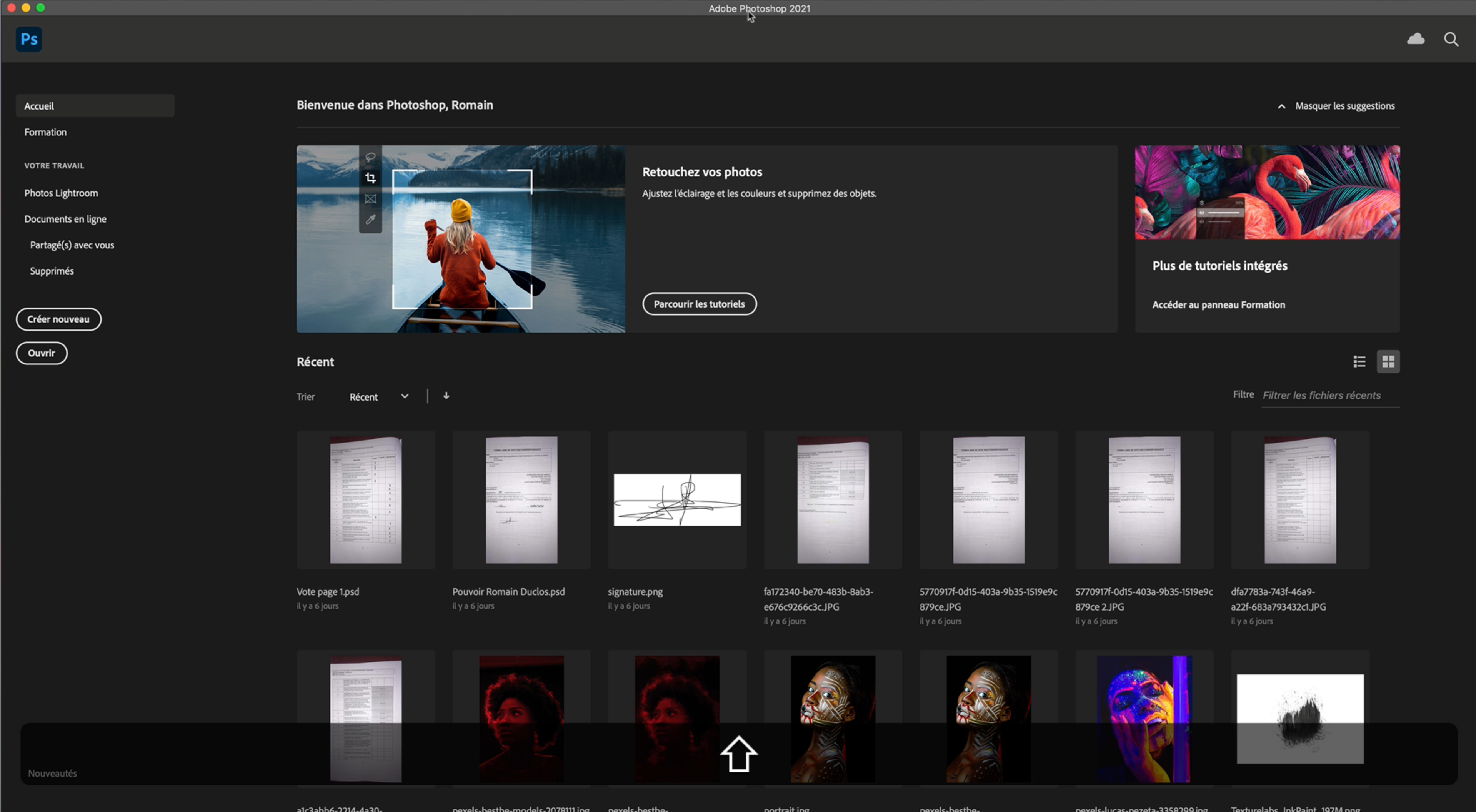
Task: Follow Accéder au panneau Formation link
Action: pos(1218,304)
